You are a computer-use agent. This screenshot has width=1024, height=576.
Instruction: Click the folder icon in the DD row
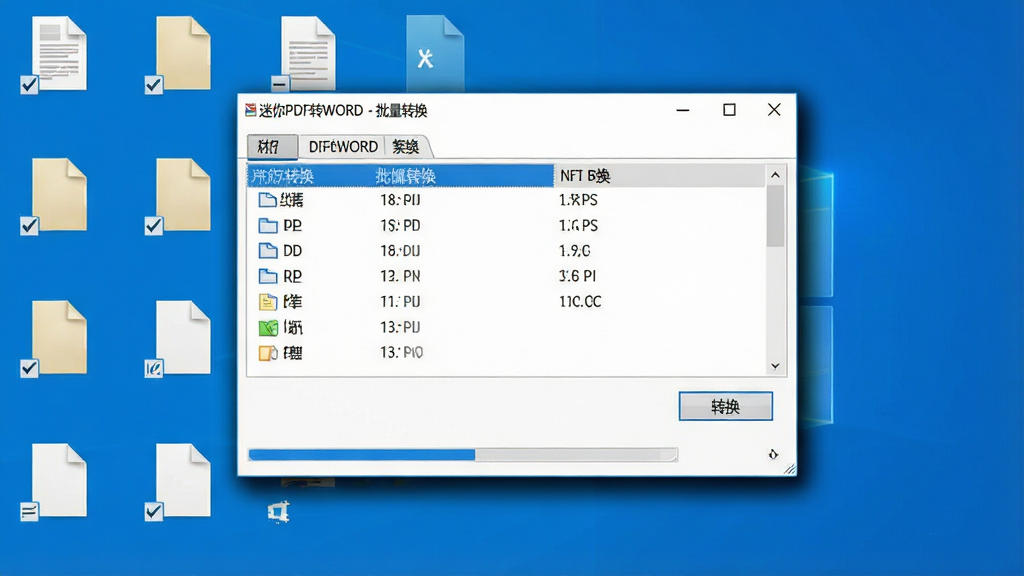(268, 251)
